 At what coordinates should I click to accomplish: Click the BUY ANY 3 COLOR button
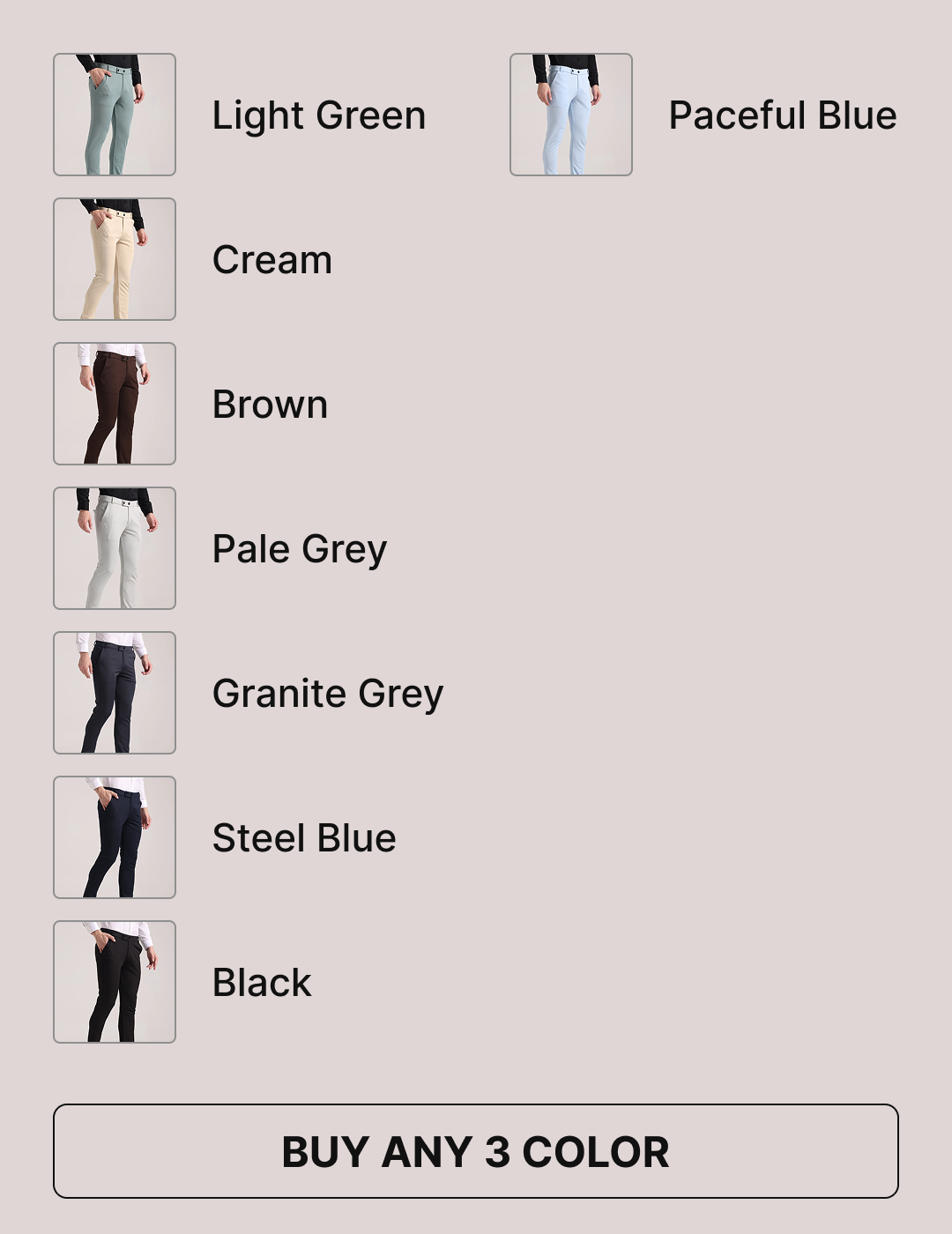476,1151
